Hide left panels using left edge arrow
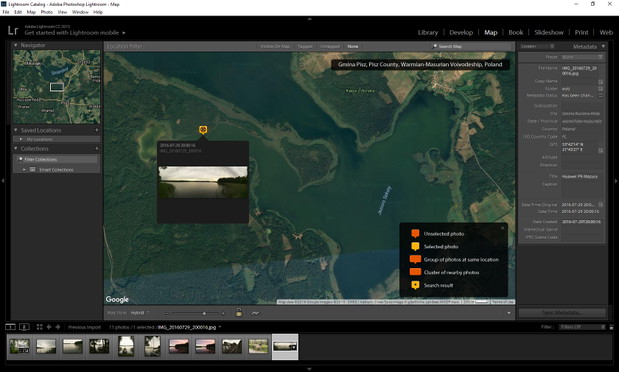 (x=3, y=181)
